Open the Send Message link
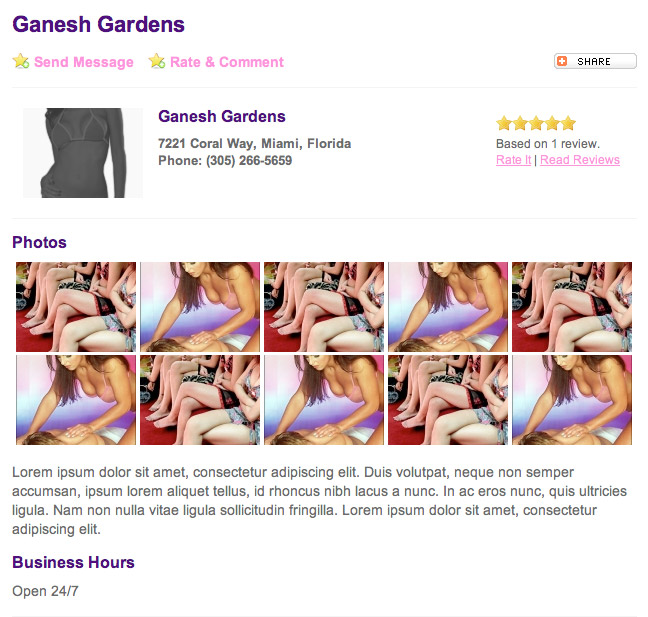The height and width of the screenshot is (617, 648). (x=83, y=62)
